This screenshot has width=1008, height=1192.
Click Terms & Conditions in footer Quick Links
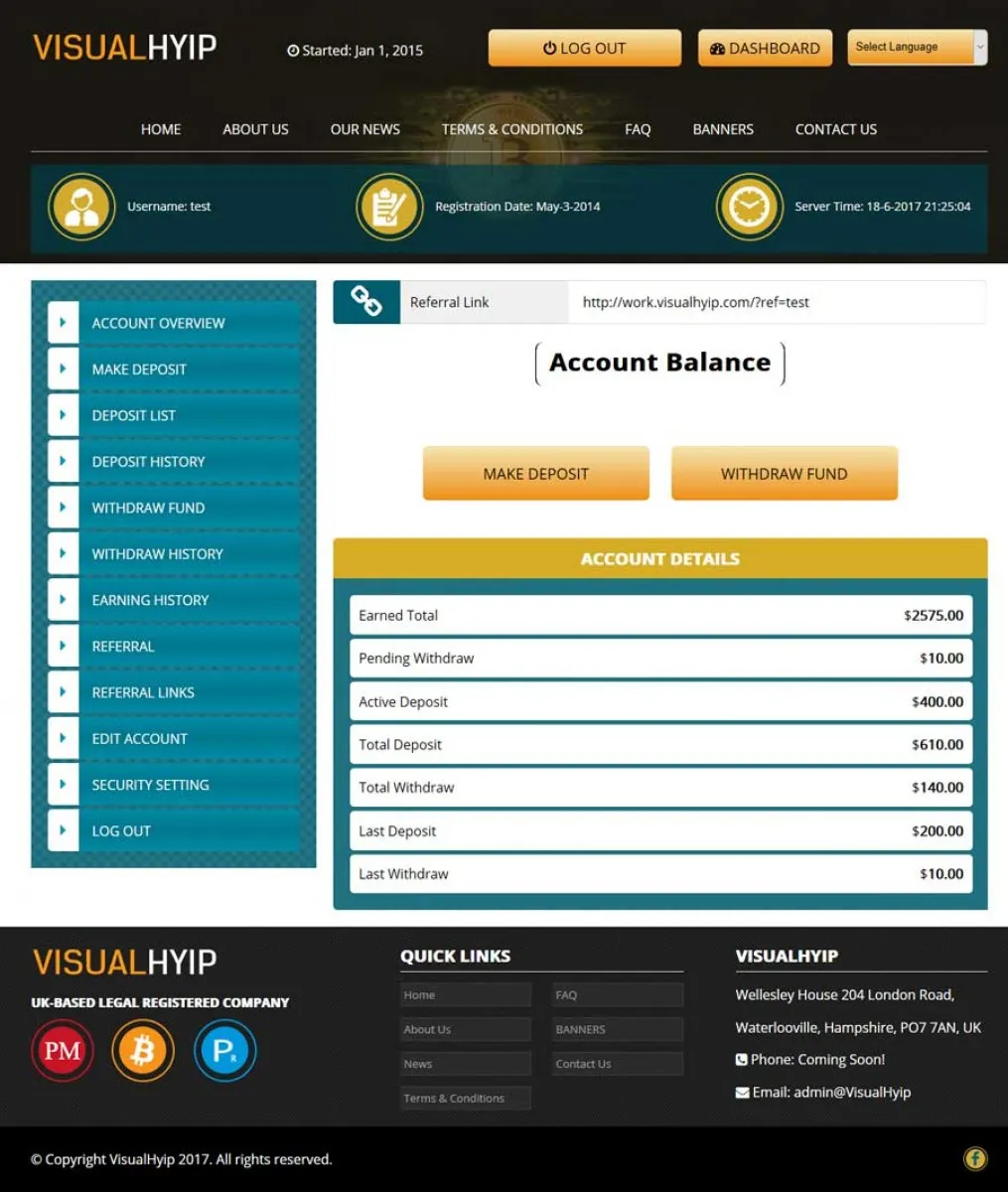466,1098
